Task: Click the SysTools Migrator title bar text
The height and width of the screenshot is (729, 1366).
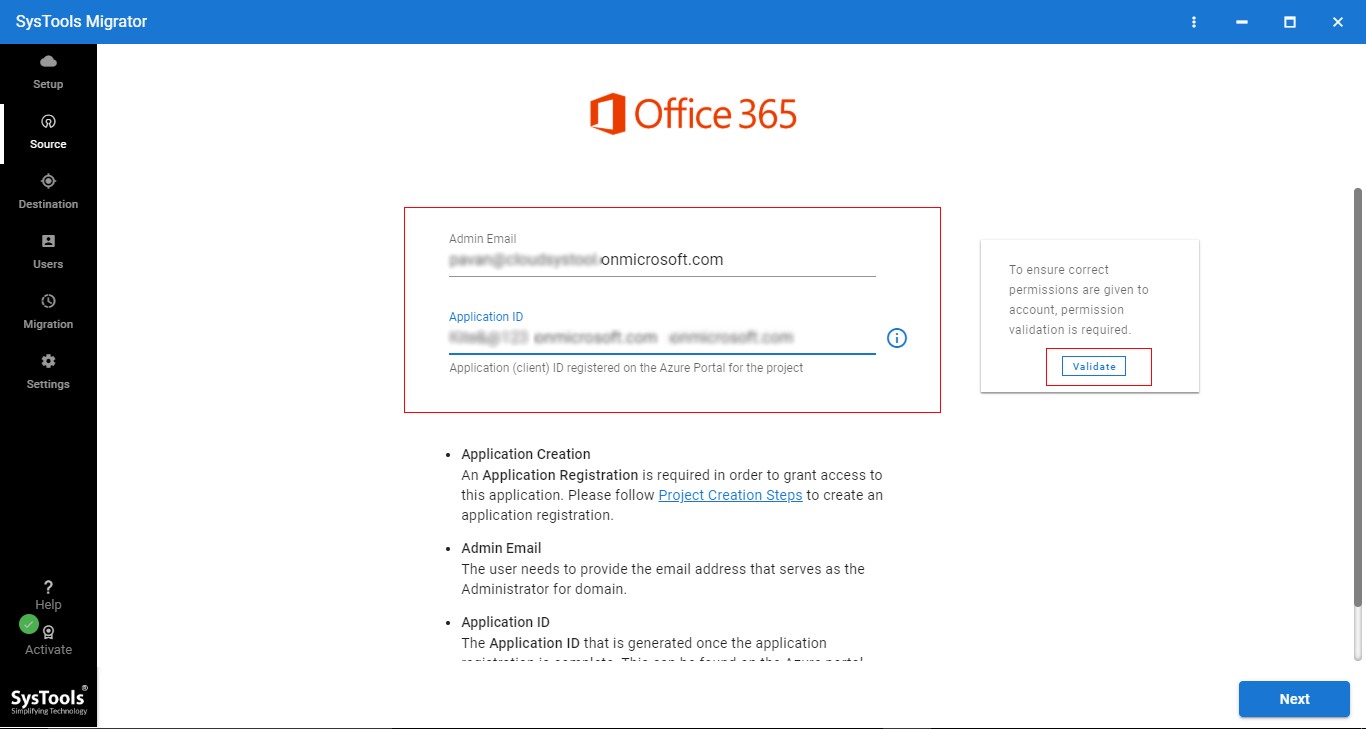Action: click(80, 21)
